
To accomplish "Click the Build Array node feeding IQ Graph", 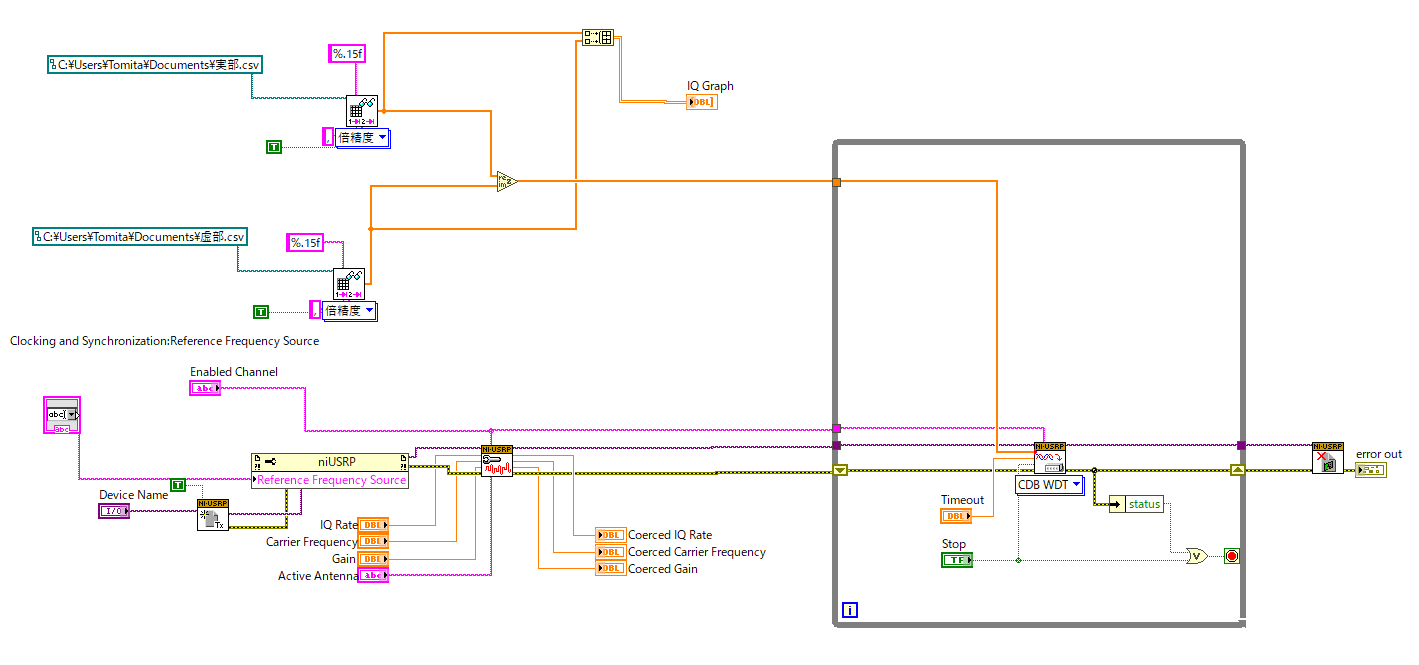I will (597, 38).
